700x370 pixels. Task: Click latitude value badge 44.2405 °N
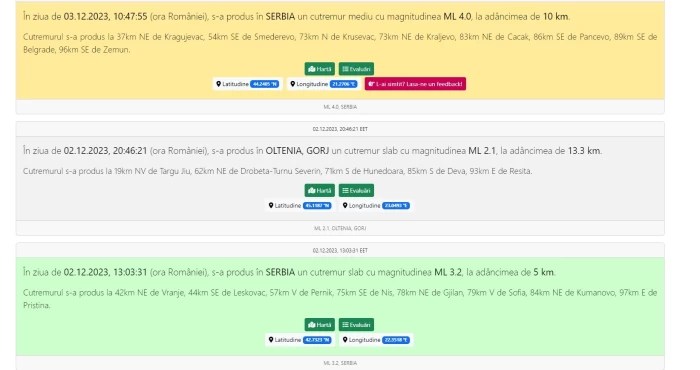(265, 84)
